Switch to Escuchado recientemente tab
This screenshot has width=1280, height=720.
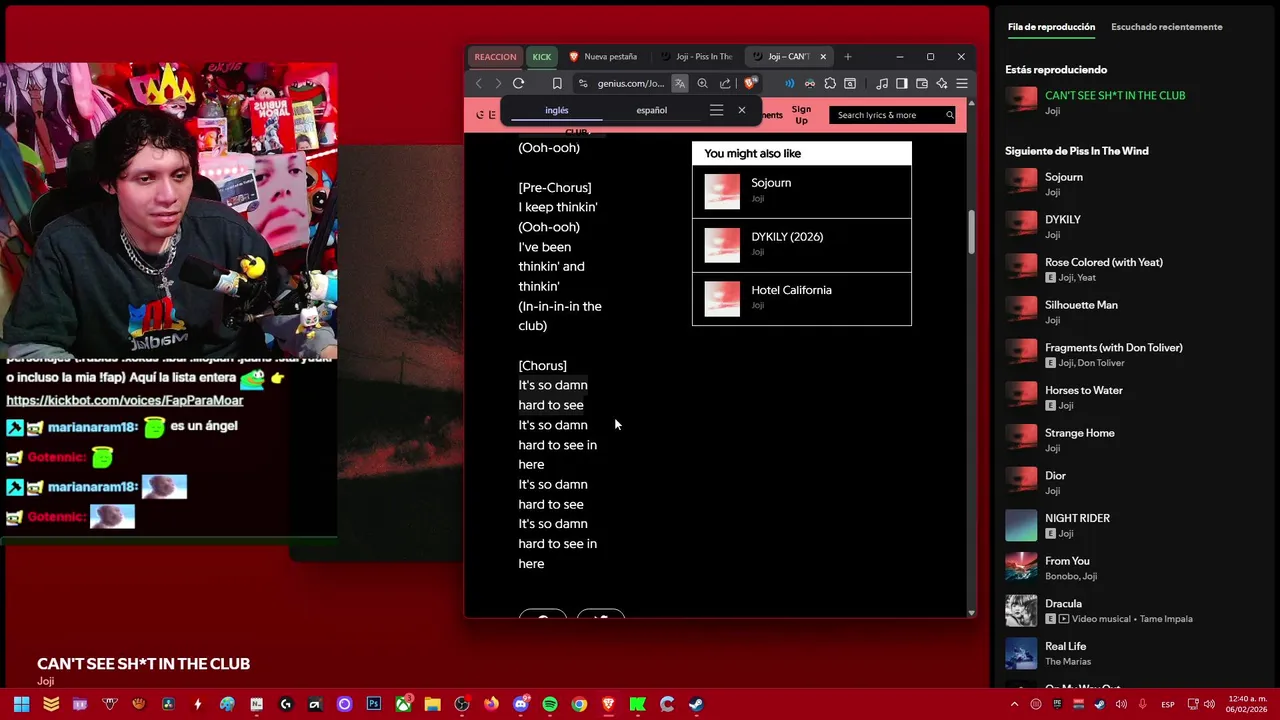click(x=1166, y=27)
